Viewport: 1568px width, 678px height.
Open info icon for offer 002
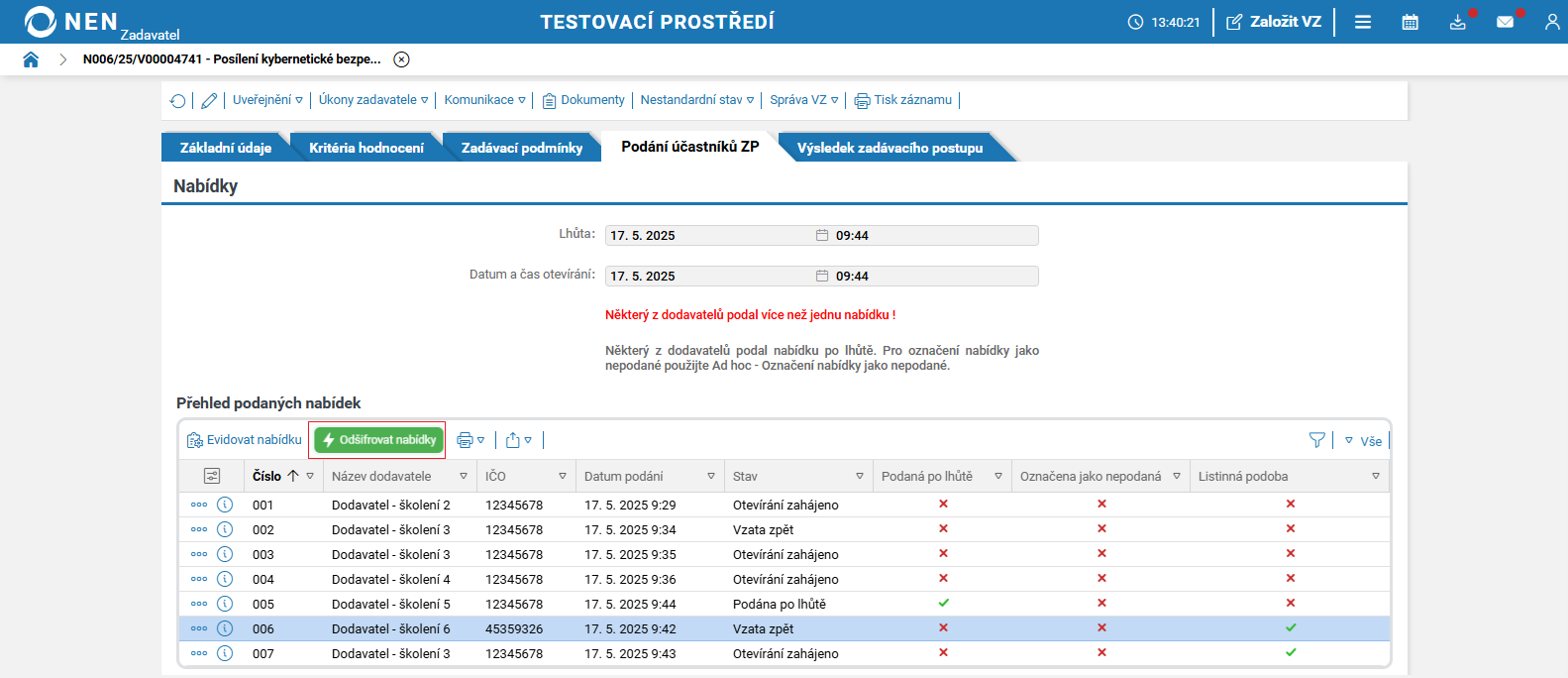tap(225, 529)
